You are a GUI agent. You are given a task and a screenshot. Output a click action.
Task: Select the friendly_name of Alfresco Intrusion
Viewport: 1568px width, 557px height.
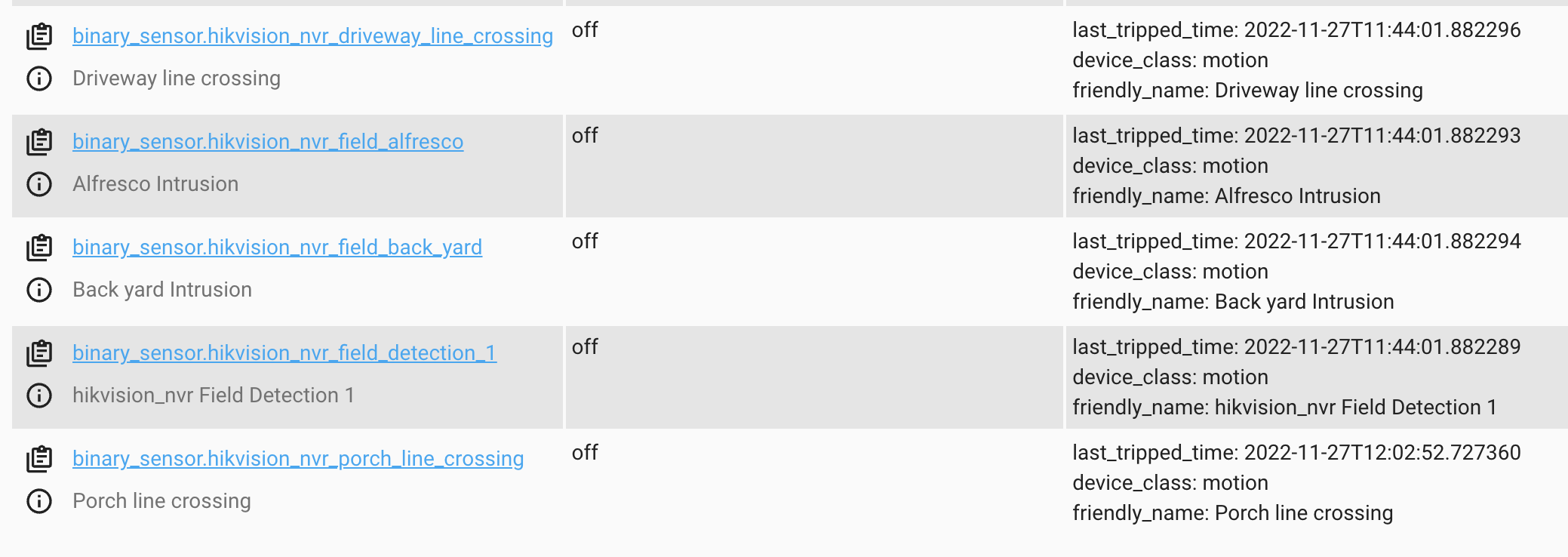(1226, 196)
